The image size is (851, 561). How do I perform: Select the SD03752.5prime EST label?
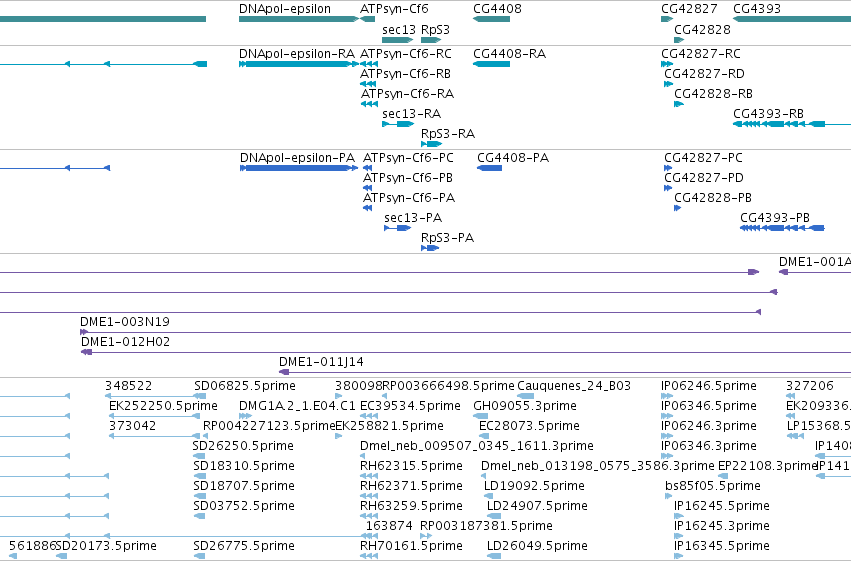tap(244, 507)
